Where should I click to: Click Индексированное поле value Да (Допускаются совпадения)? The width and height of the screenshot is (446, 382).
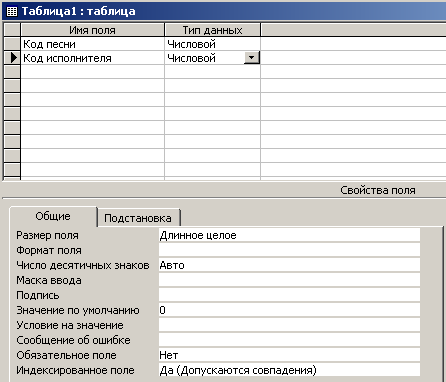289,370
